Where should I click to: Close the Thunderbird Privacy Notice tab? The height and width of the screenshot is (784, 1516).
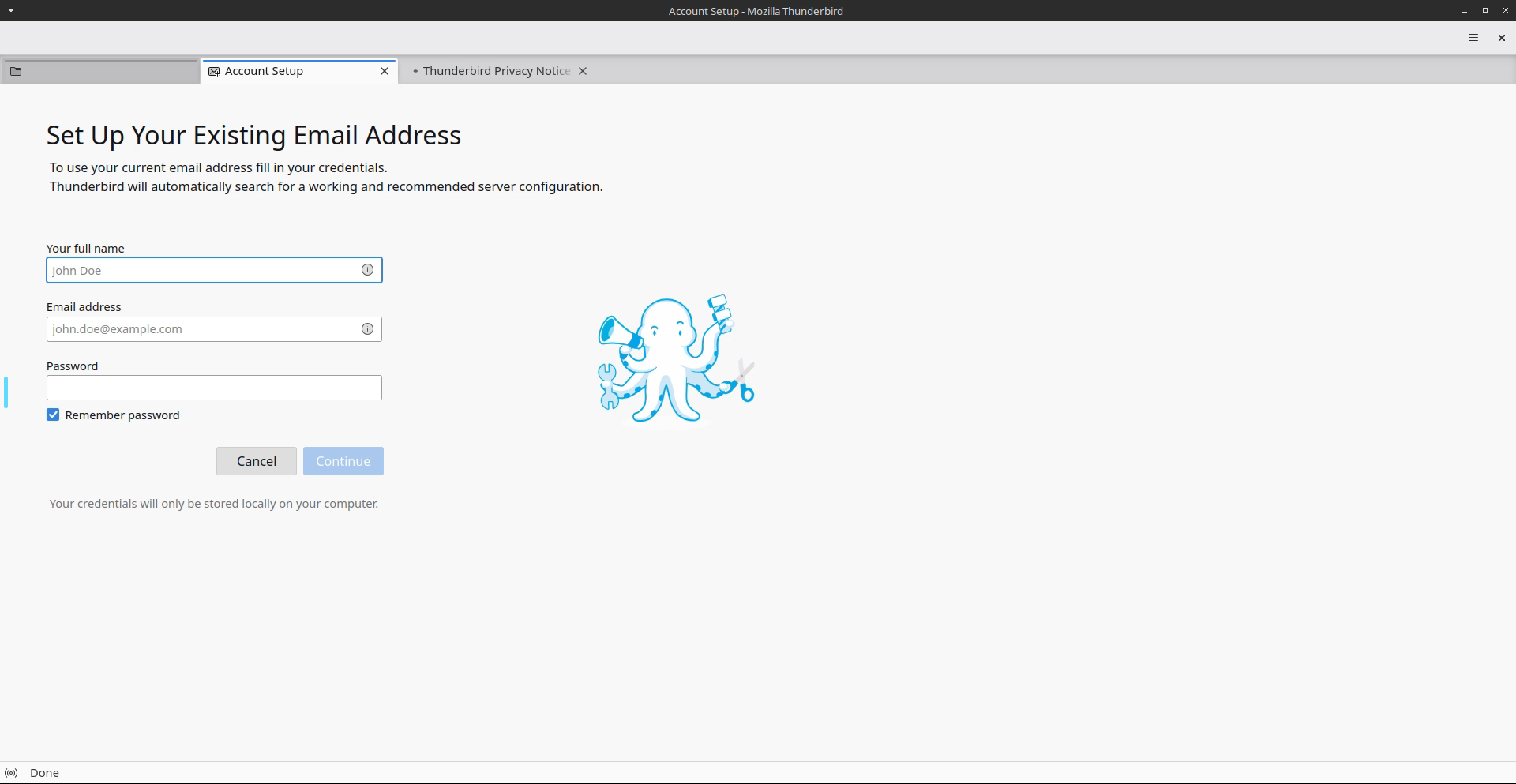(x=583, y=71)
